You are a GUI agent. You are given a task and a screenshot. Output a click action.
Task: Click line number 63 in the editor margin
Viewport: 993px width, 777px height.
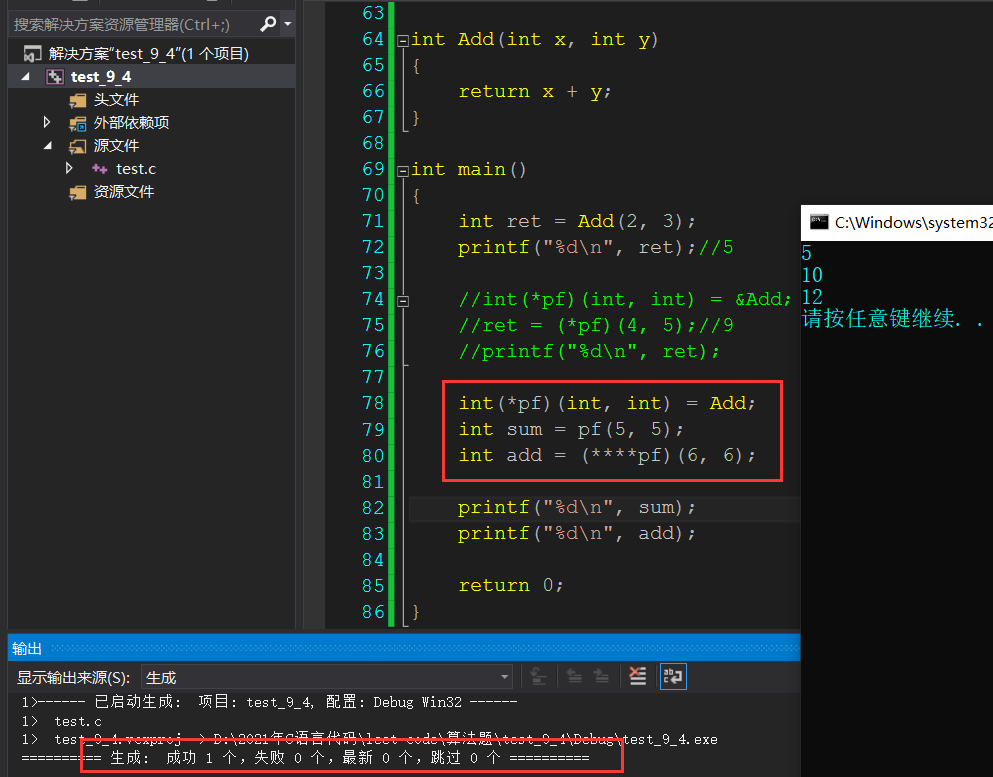click(x=373, y=13)
